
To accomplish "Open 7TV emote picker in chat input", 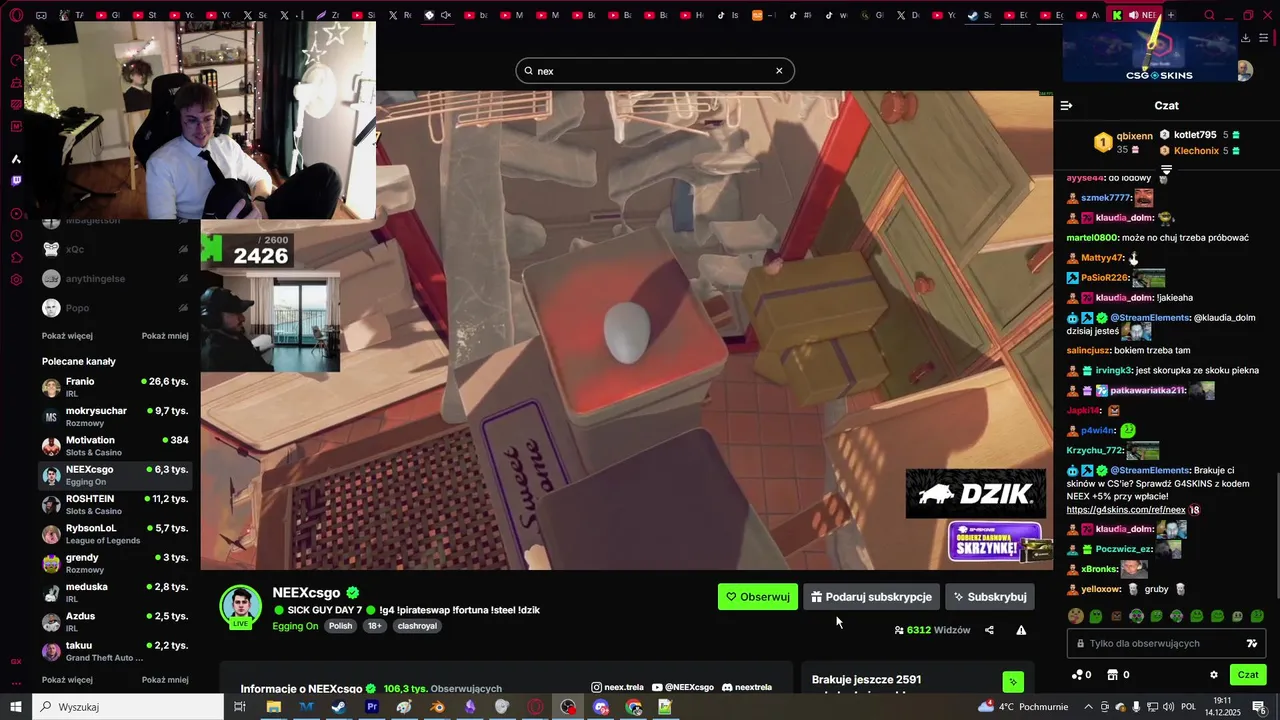I will [x=1251, y=644].
